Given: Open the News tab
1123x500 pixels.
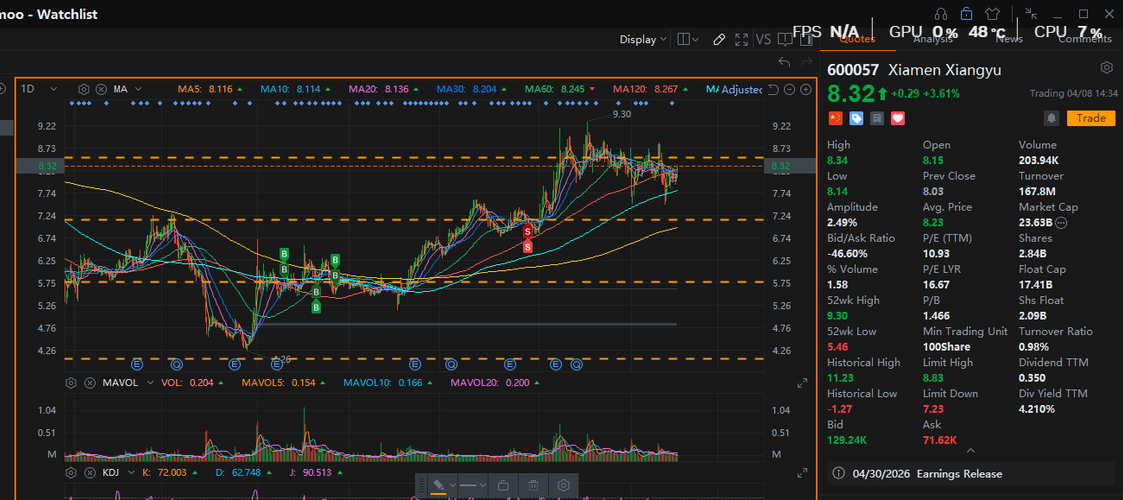Looking at the screenshot, I should click(x=1008, y=39).
